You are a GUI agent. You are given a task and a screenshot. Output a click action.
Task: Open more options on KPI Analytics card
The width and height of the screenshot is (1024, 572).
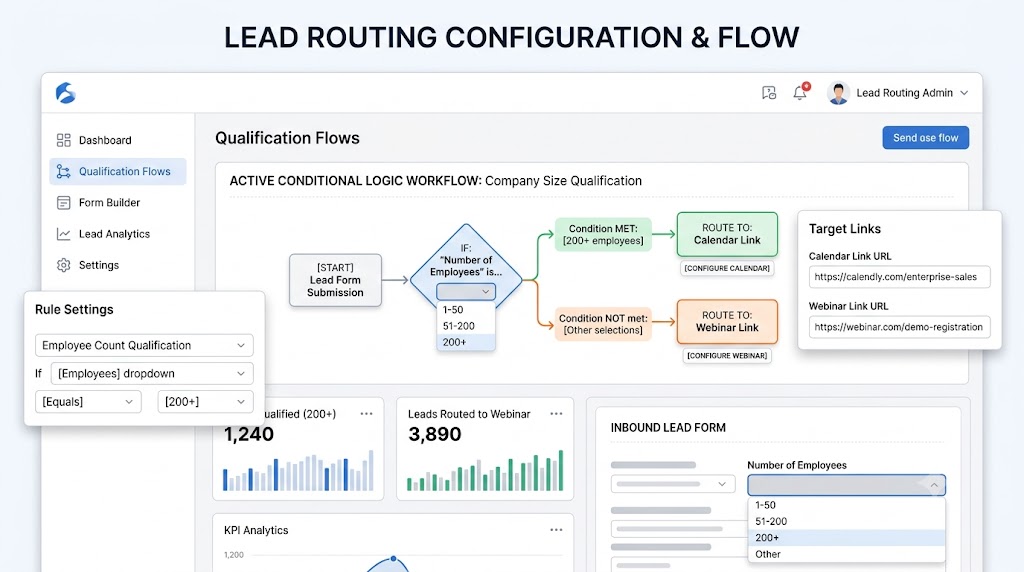click(556, 530)
